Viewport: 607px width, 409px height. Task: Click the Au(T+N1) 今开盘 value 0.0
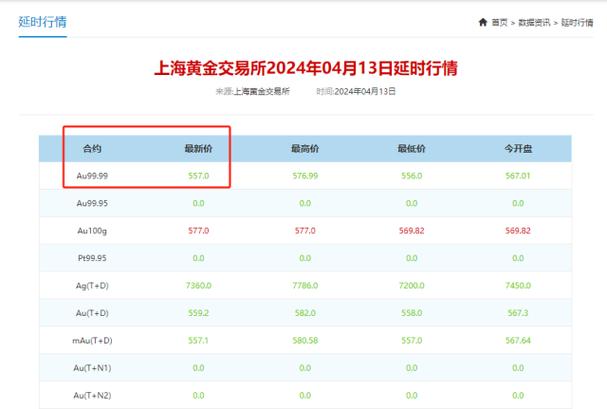tap(518, 368)
